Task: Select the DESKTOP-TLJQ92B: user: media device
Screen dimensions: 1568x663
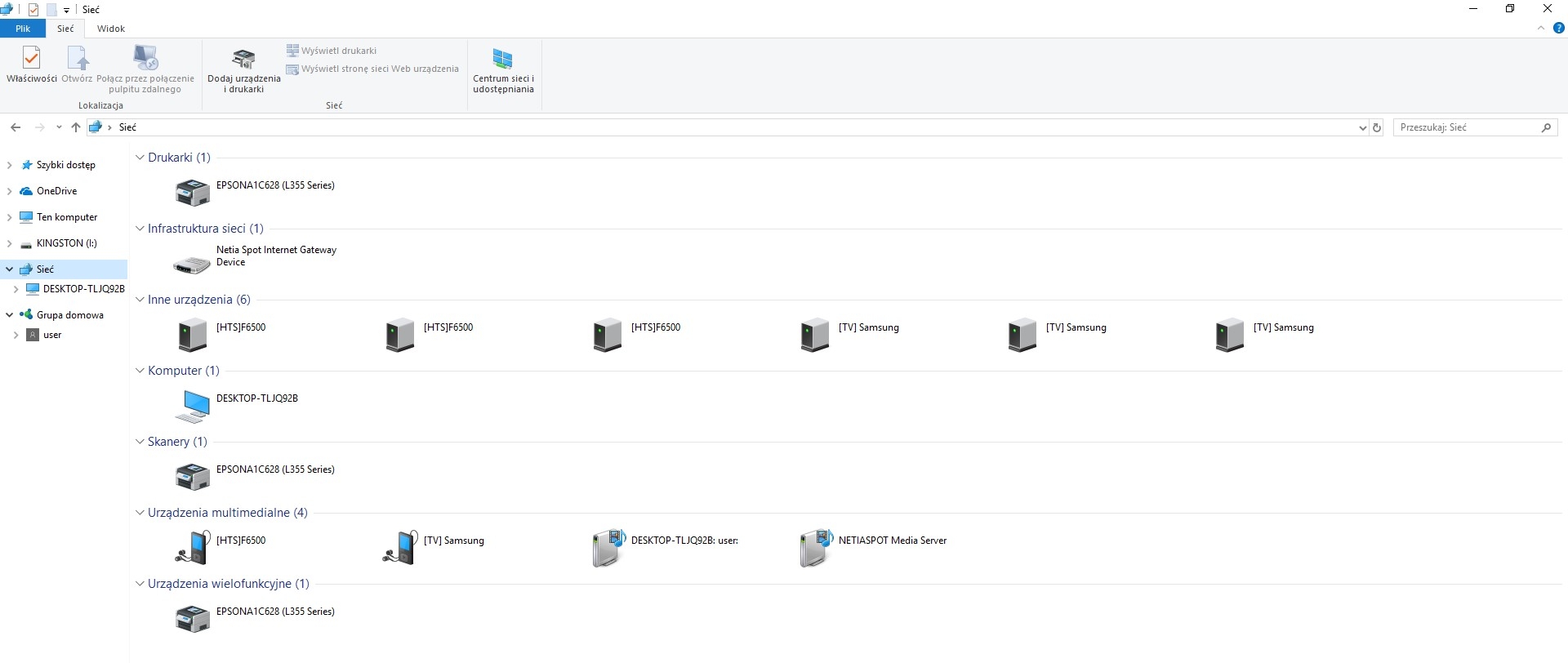Action: click(x=665, y=548)
